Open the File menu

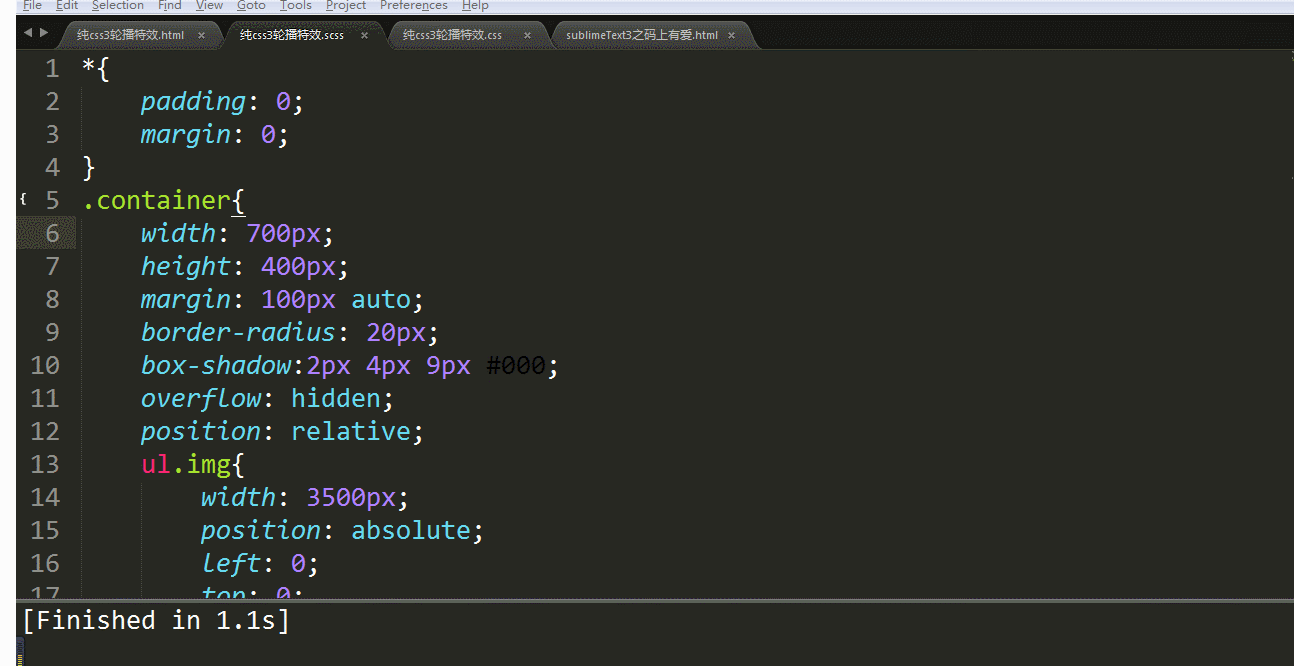pyautogui.click(x=32, y=5)
